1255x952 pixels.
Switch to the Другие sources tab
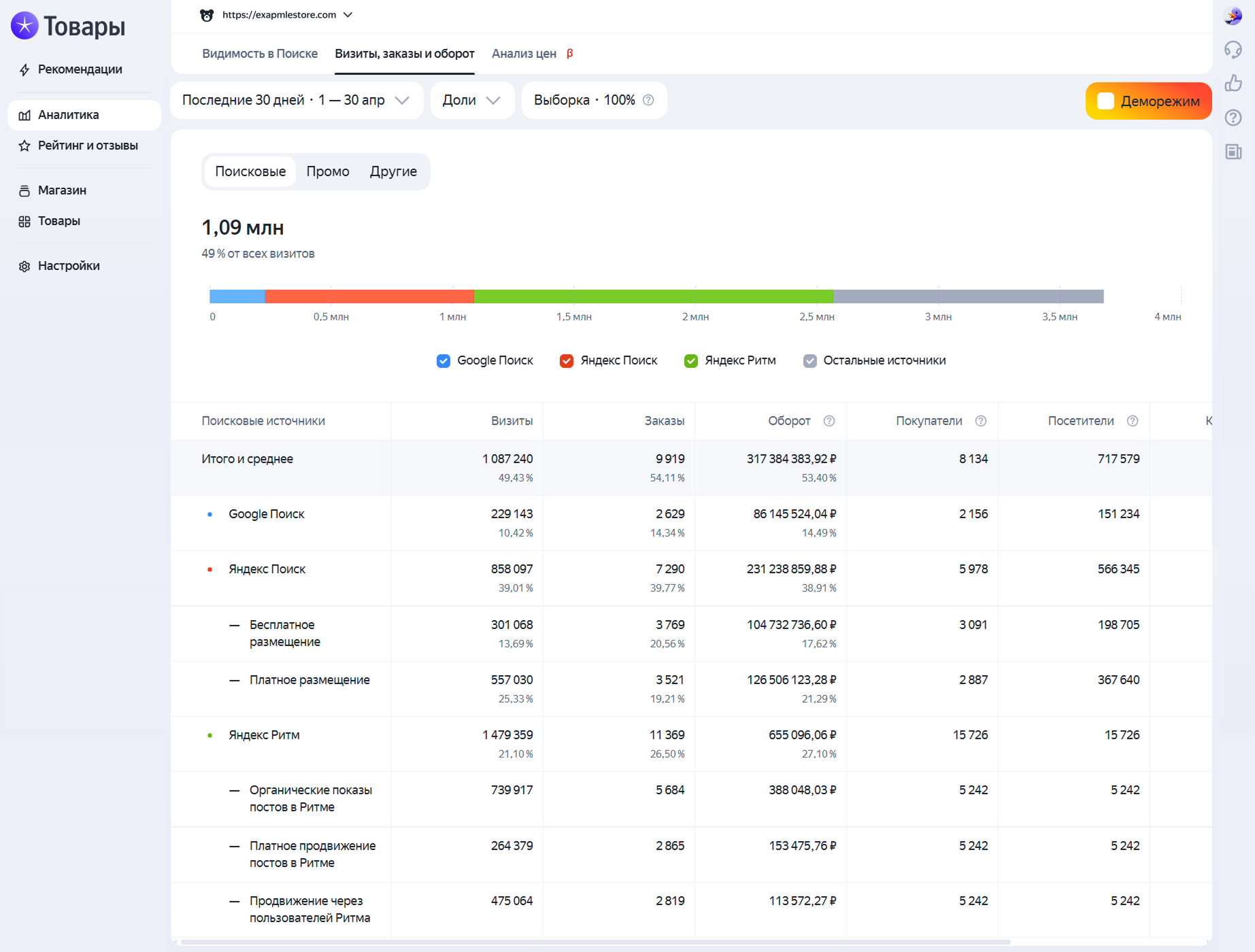tap(393, 171)
